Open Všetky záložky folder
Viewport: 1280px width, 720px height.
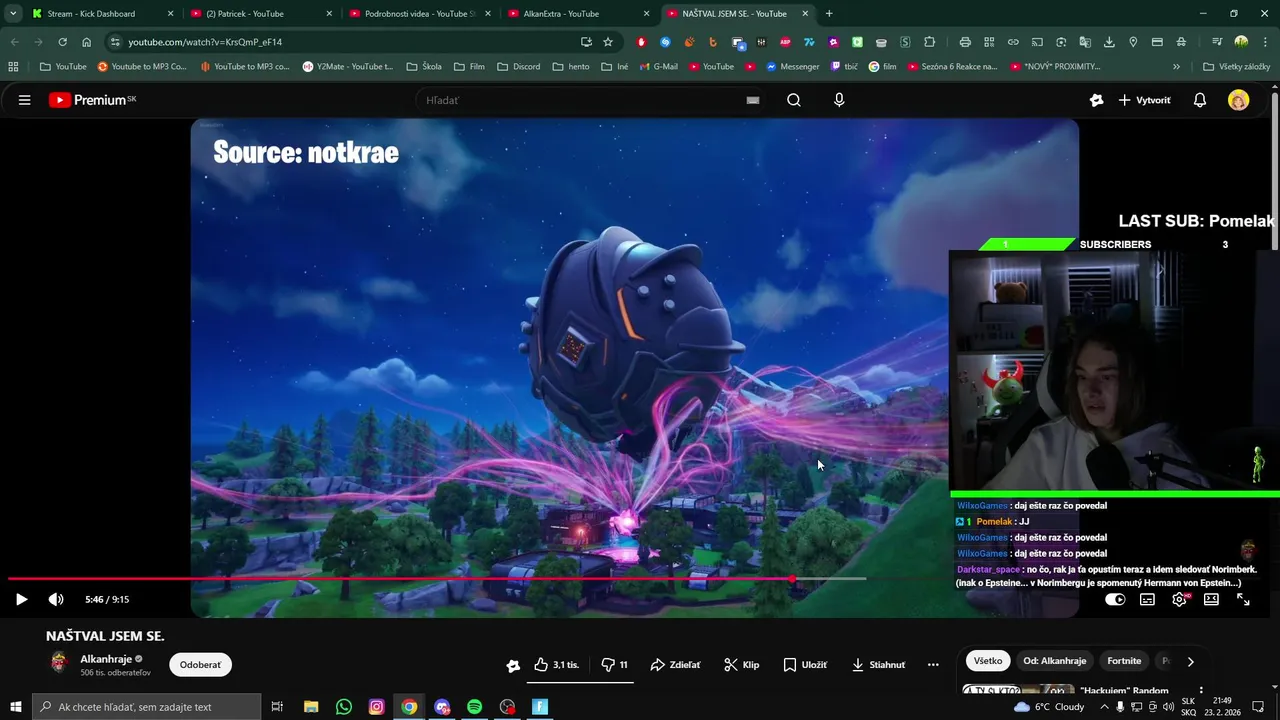[x=1237, y=67]
